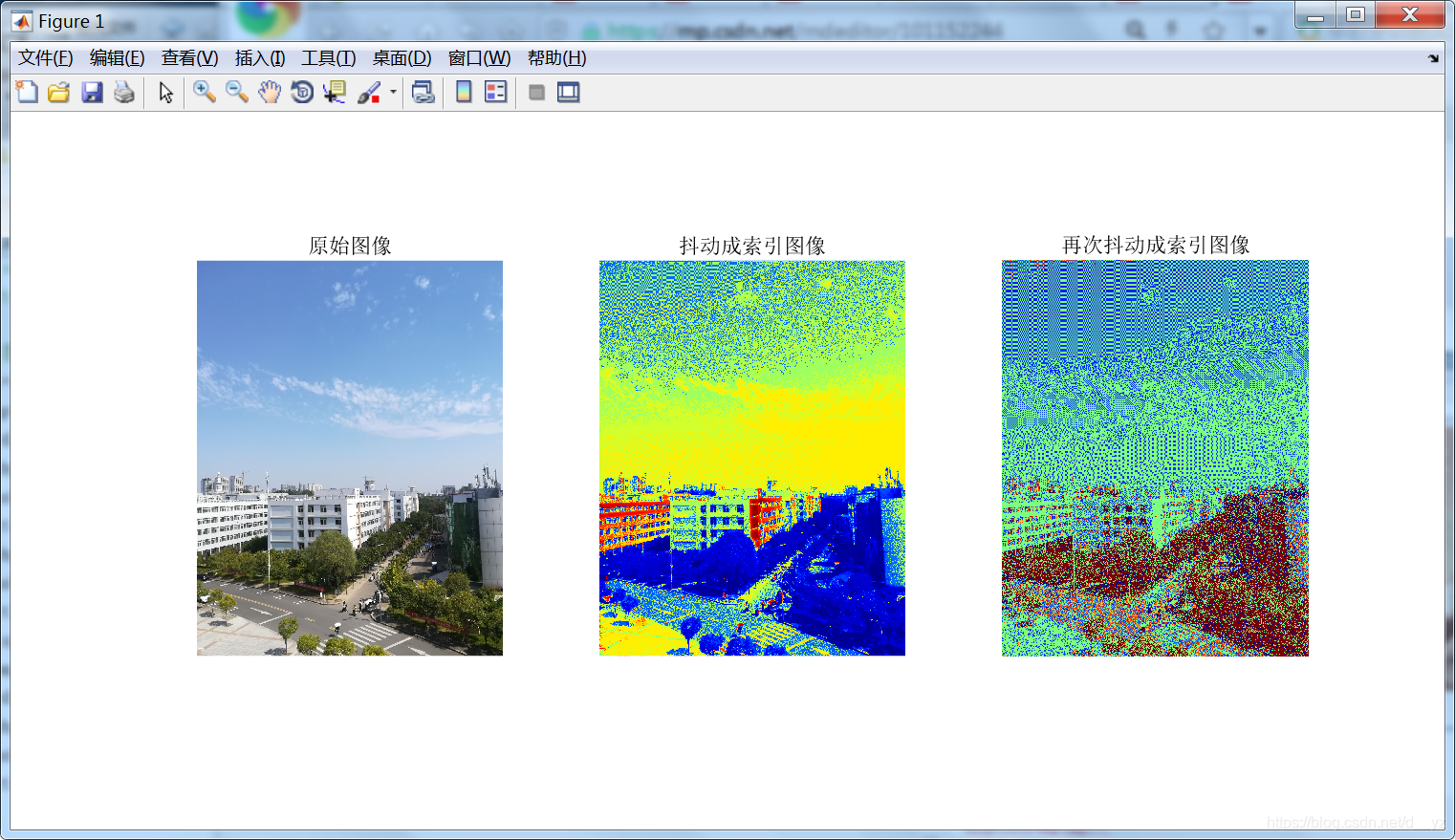Click the 原始图像 original photo image

point(350,458)
